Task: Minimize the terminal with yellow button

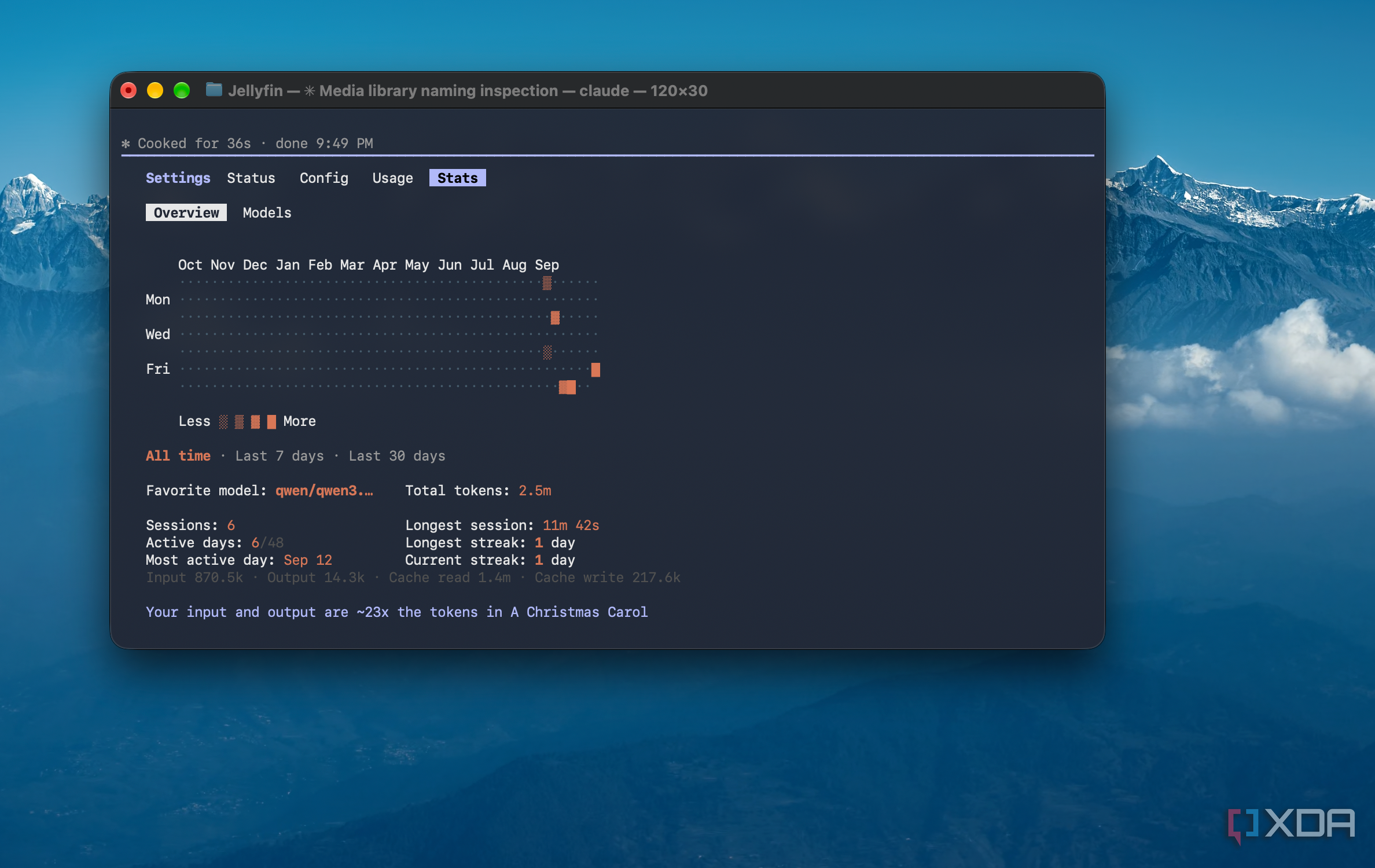Action: (155, 90)
